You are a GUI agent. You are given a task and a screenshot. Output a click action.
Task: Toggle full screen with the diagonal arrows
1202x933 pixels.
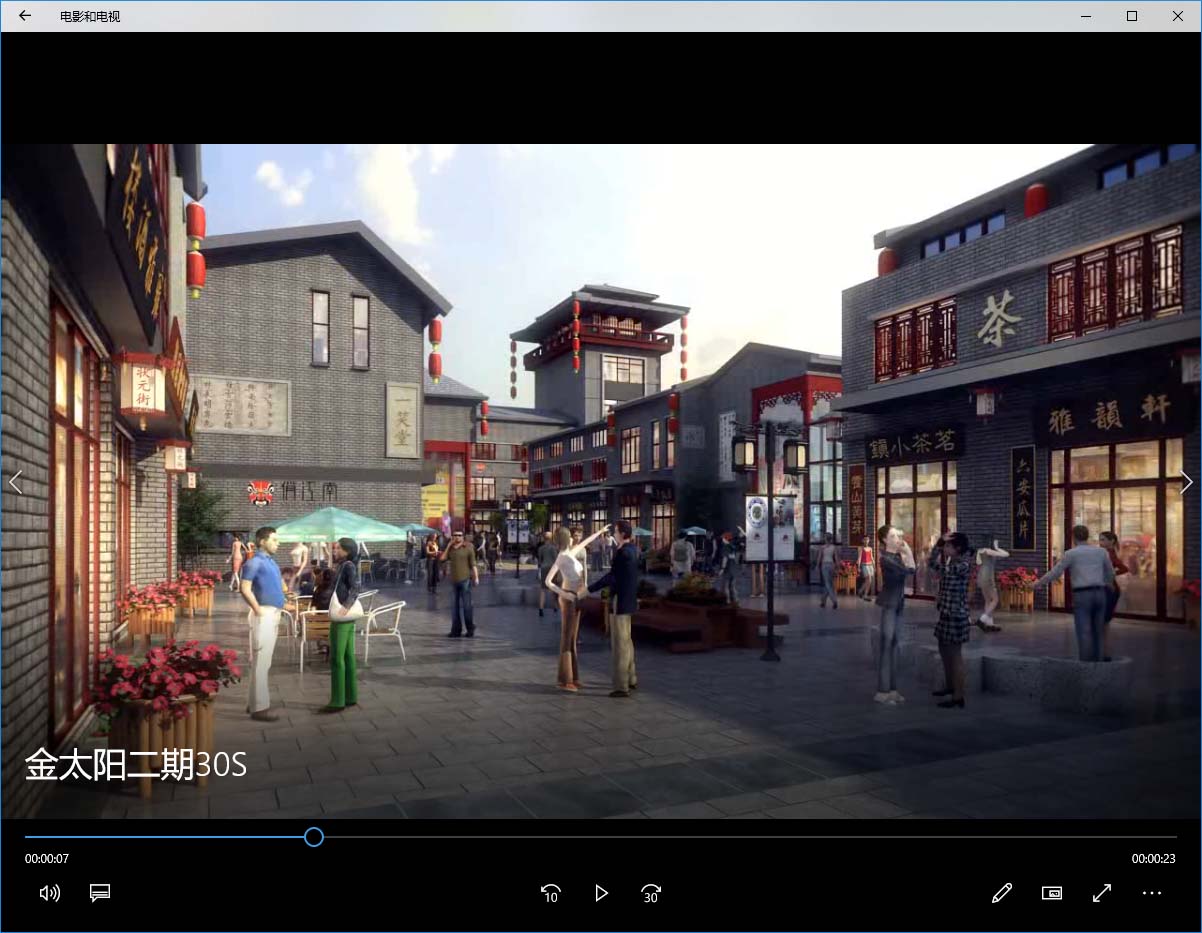[1102, 893]
